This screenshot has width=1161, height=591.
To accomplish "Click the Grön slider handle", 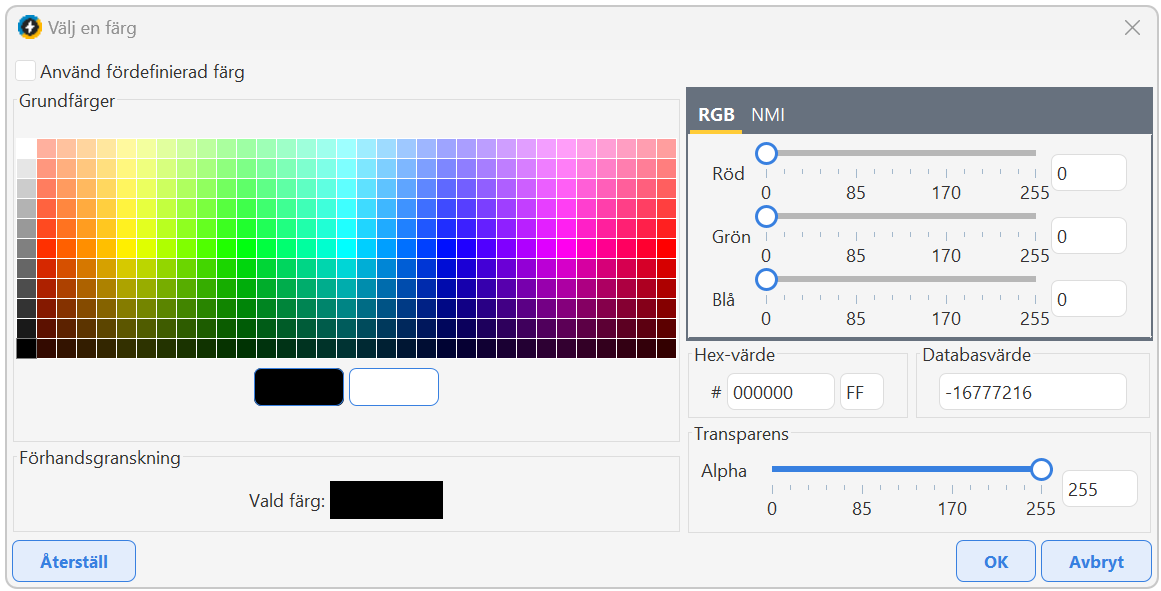I will click(766, 216).
